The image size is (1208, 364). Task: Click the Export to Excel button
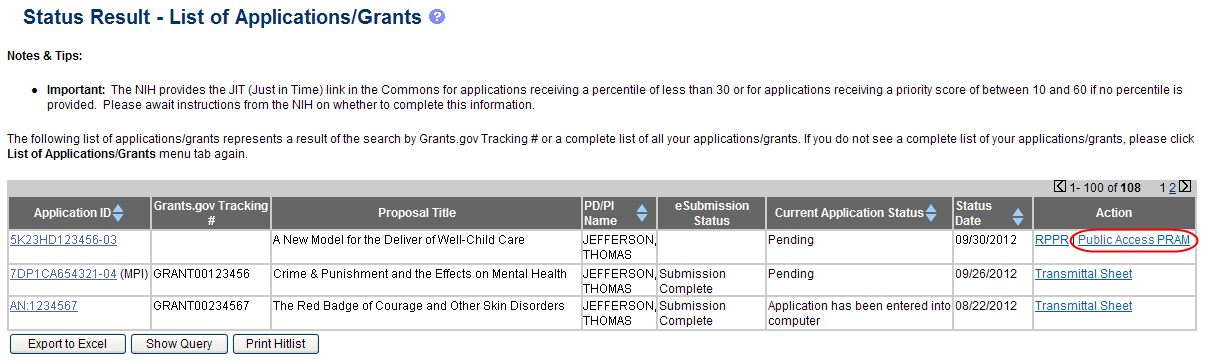(67, 344)
